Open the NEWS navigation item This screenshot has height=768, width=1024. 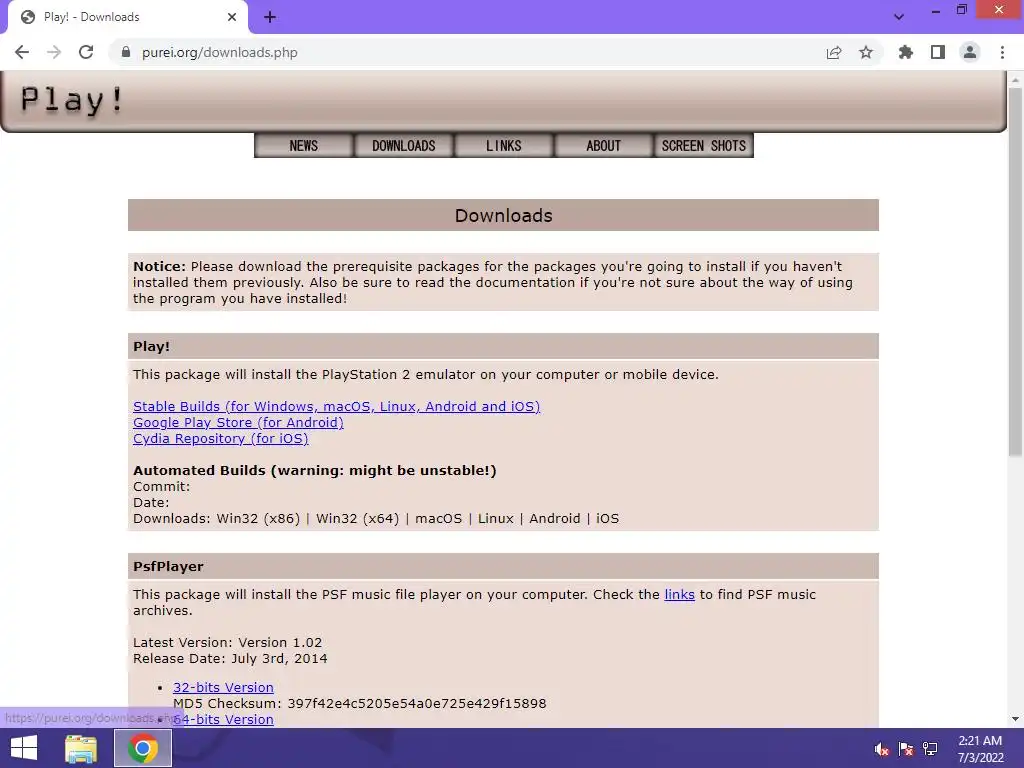[304, 146]
